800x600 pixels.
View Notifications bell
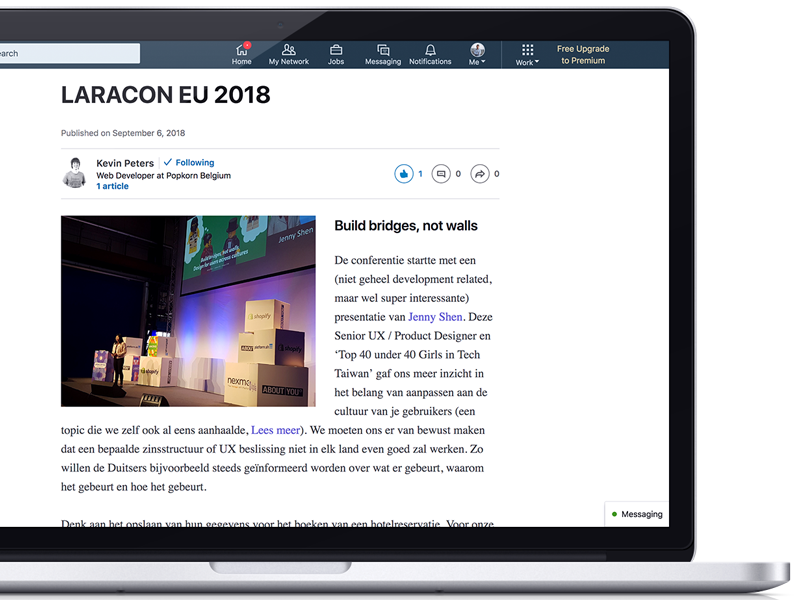430,54
